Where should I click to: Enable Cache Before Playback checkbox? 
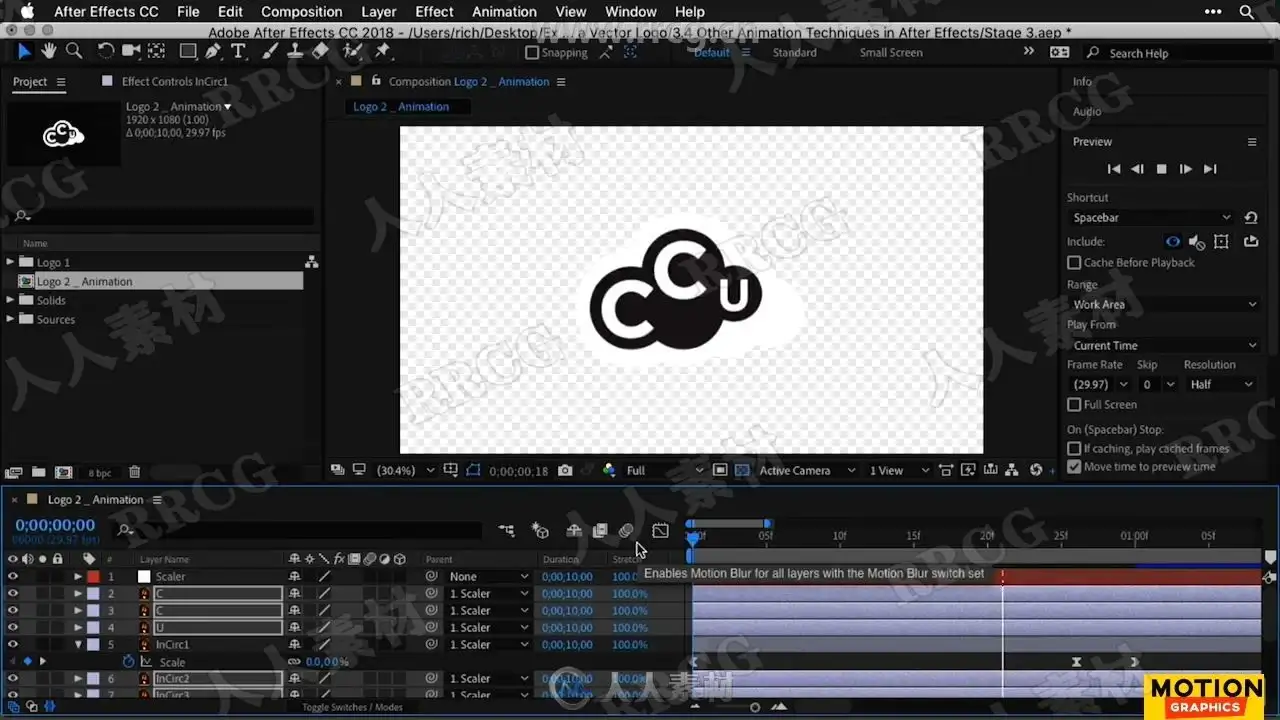(x=1074, y=262)
